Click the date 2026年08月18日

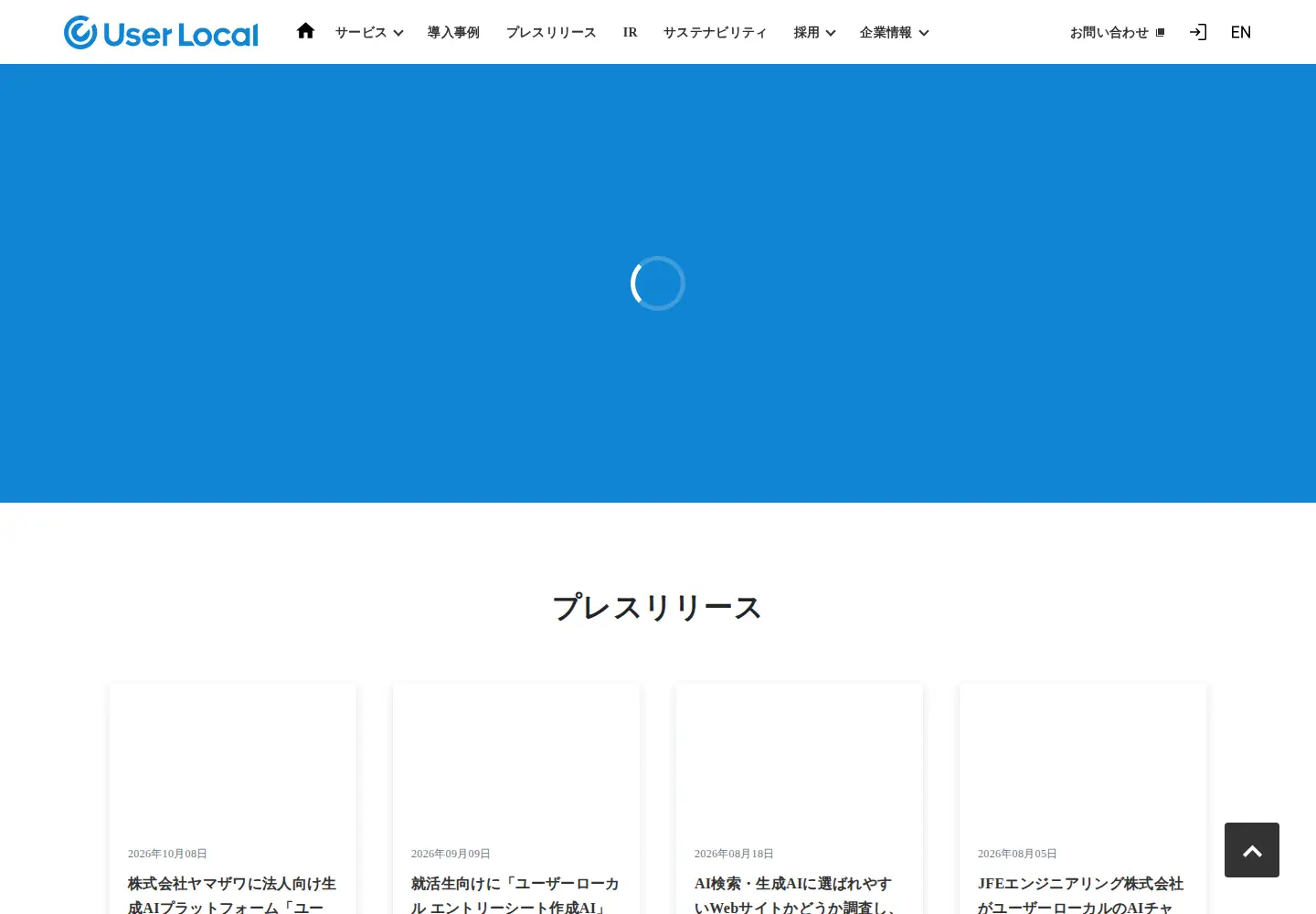(734, 854)
